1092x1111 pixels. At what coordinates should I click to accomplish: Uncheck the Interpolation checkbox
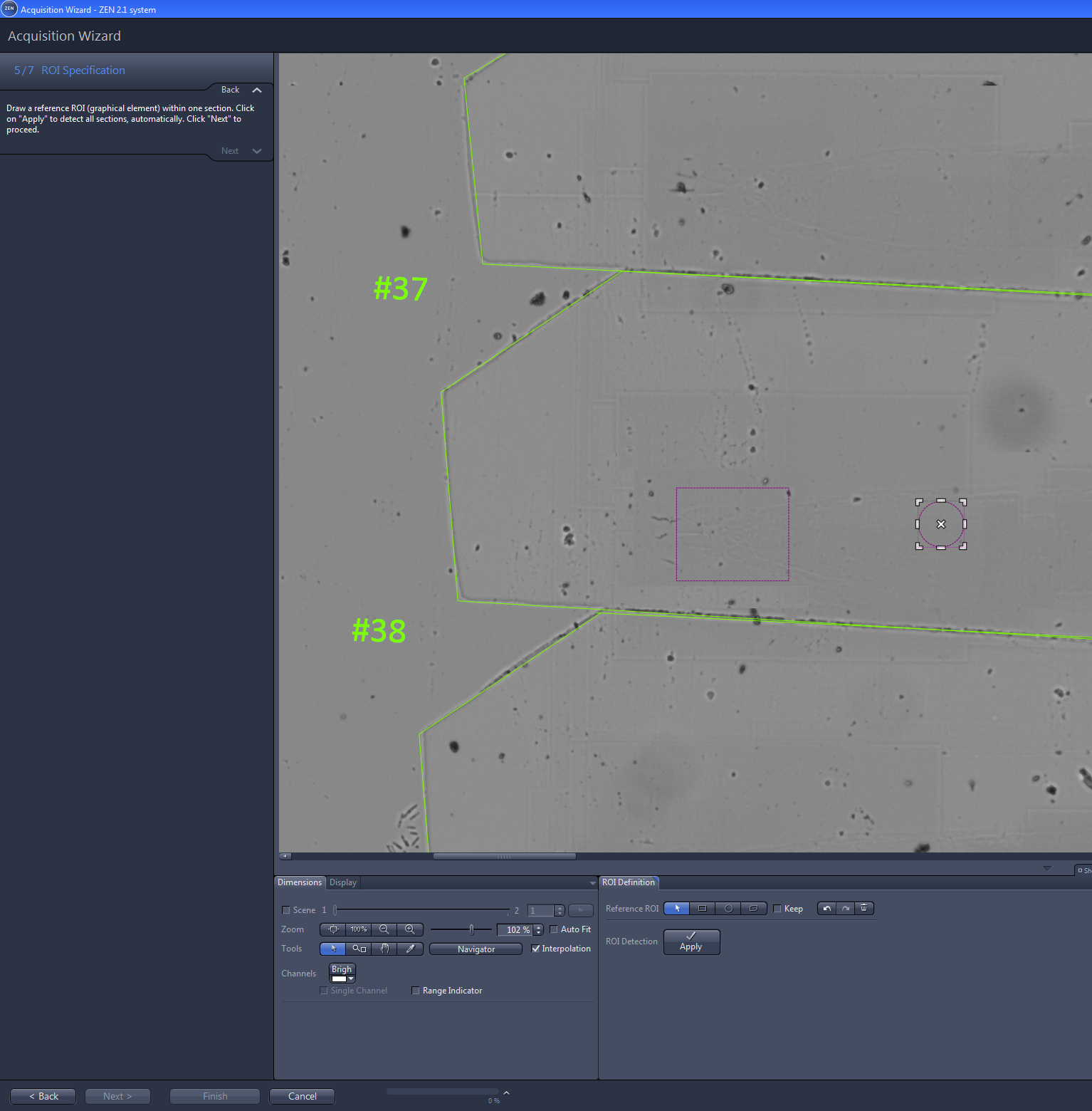point(535,949)
